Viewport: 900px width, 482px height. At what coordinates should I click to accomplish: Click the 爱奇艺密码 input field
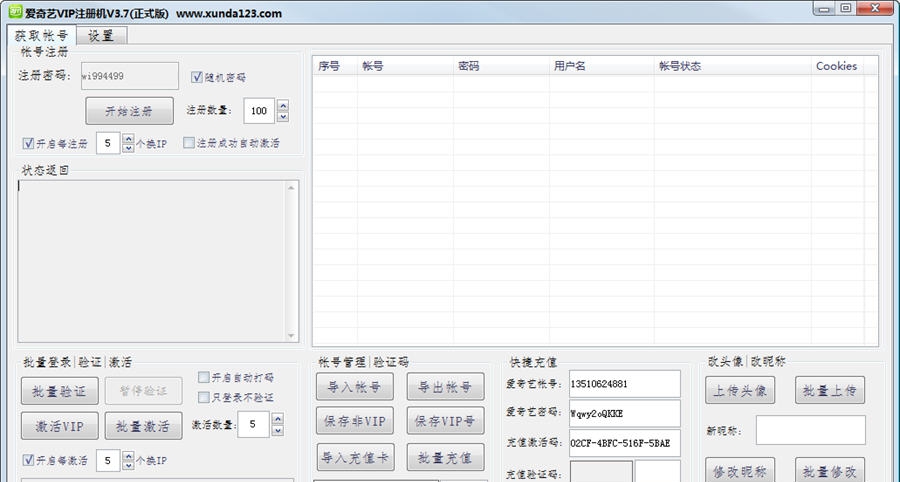(624, 413)
